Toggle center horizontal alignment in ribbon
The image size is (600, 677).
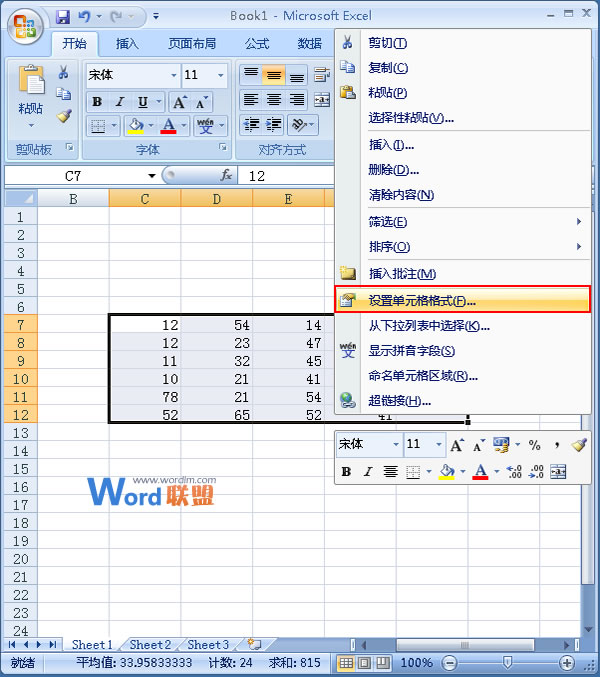pyautogui.click(x=274, y=100)
